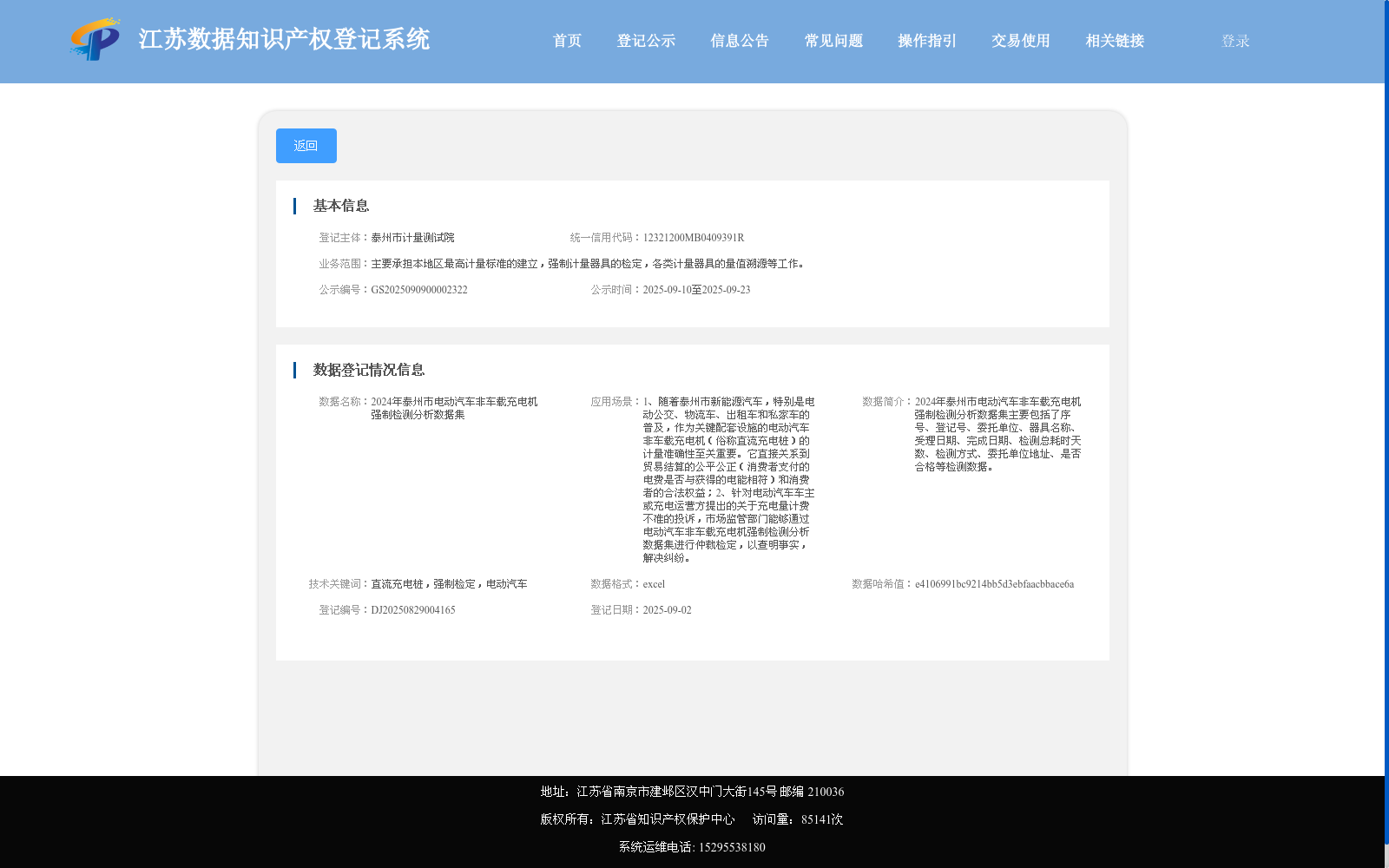Click the site logo icon in header

tap(95, 39)
